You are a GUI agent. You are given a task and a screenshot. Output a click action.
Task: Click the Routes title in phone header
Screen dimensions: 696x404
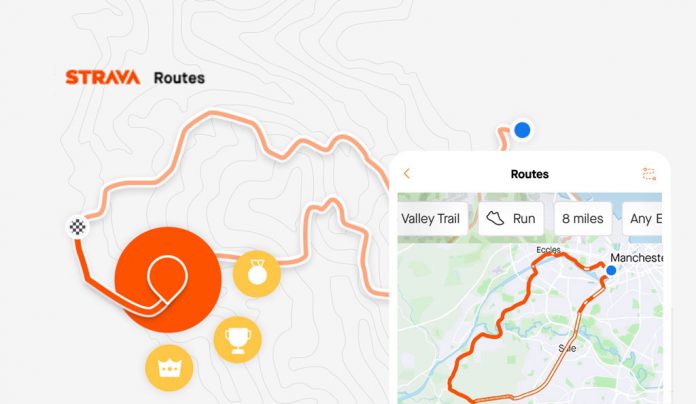[x=530, y=174]
